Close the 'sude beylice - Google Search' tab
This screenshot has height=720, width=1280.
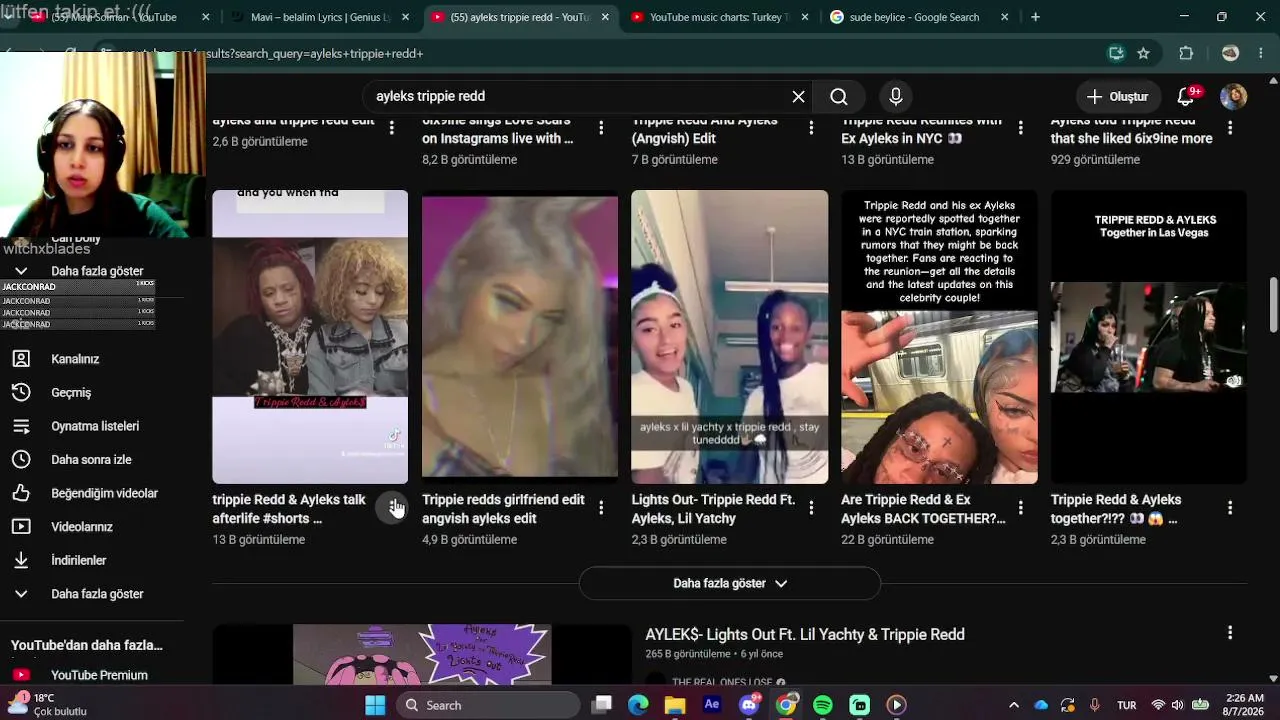pyautogui.click(x=1005, y=17)
